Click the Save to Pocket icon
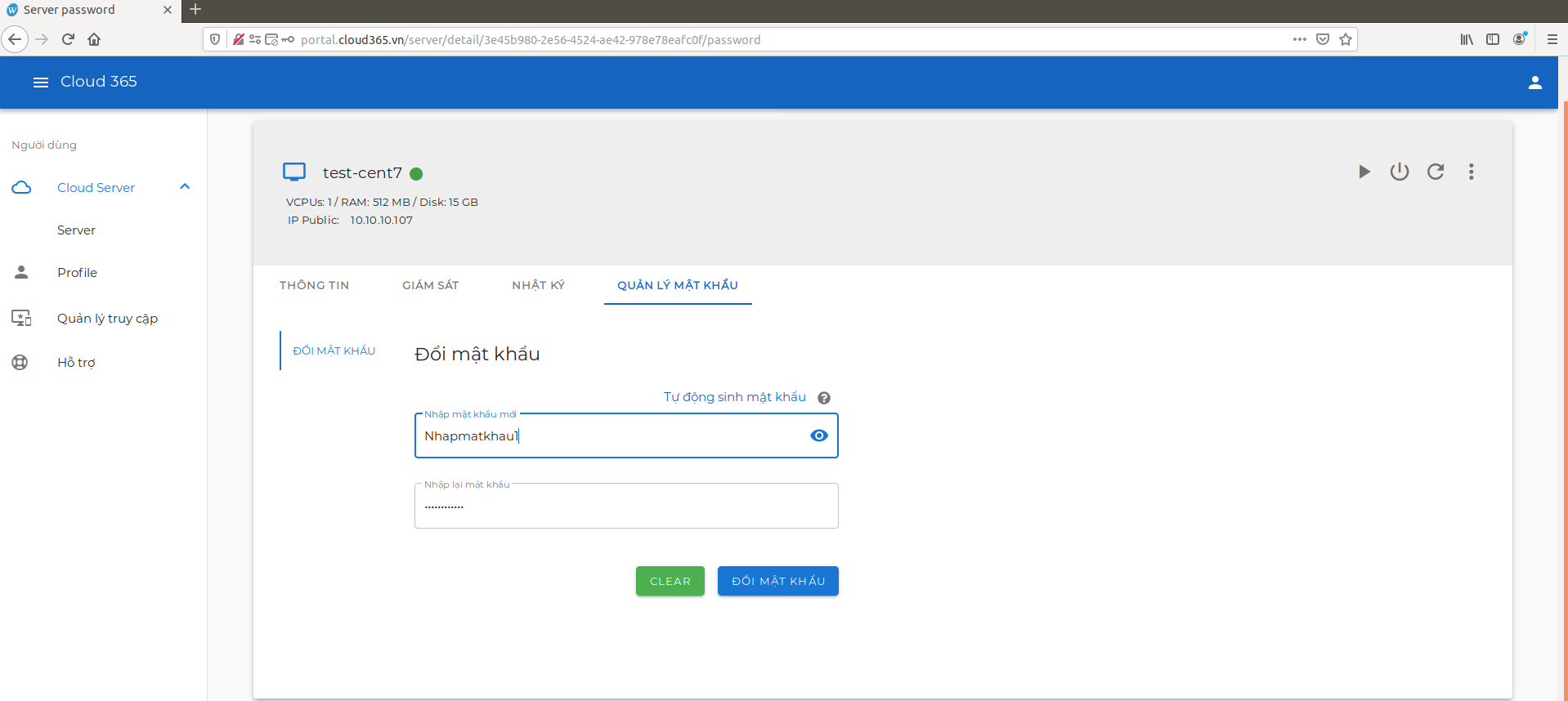Screen dimensions: 1568x701 tap(1323, 39)
